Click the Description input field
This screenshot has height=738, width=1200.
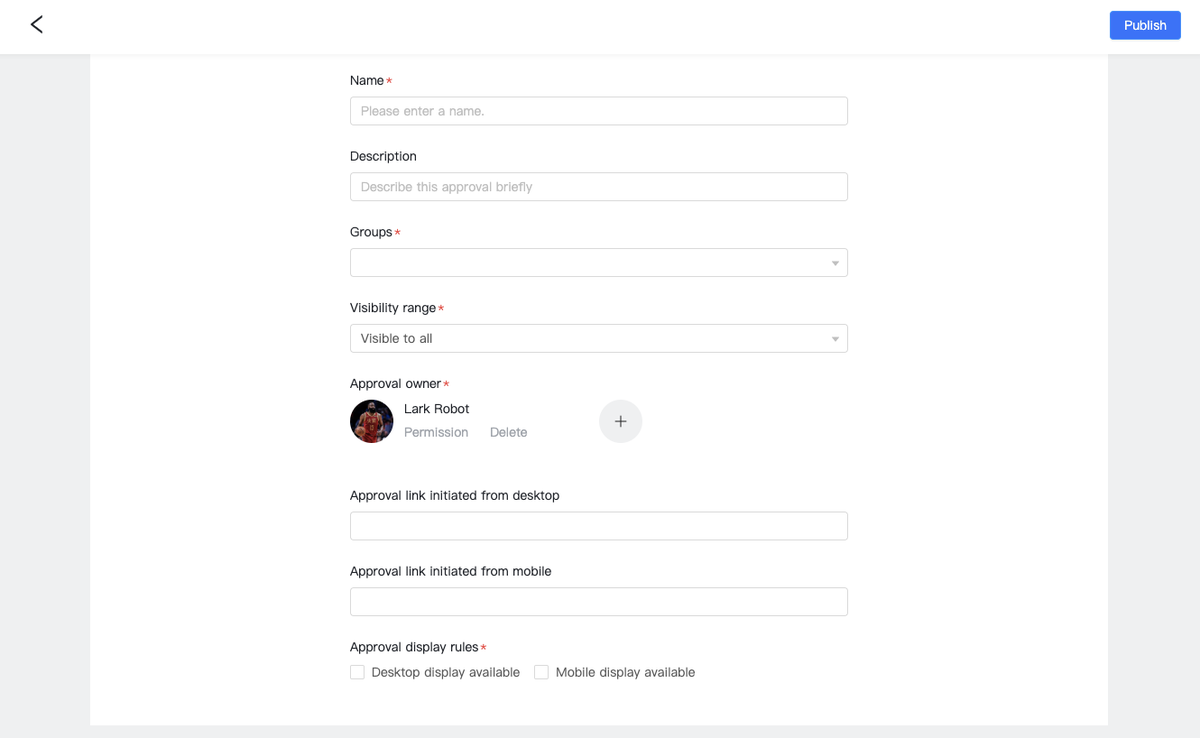pyautogui.click(x=598, y=186)
